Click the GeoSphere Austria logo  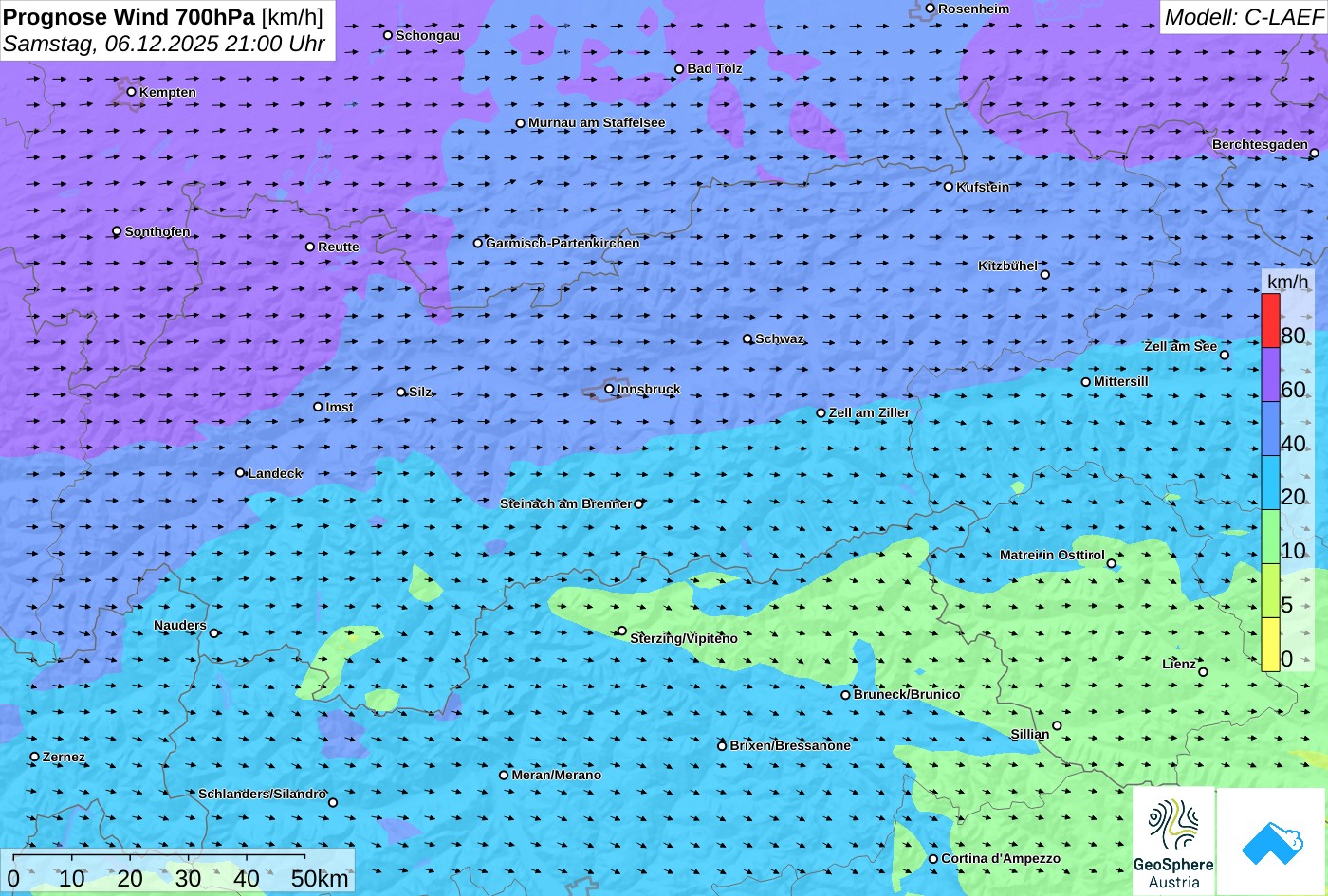1173,841
